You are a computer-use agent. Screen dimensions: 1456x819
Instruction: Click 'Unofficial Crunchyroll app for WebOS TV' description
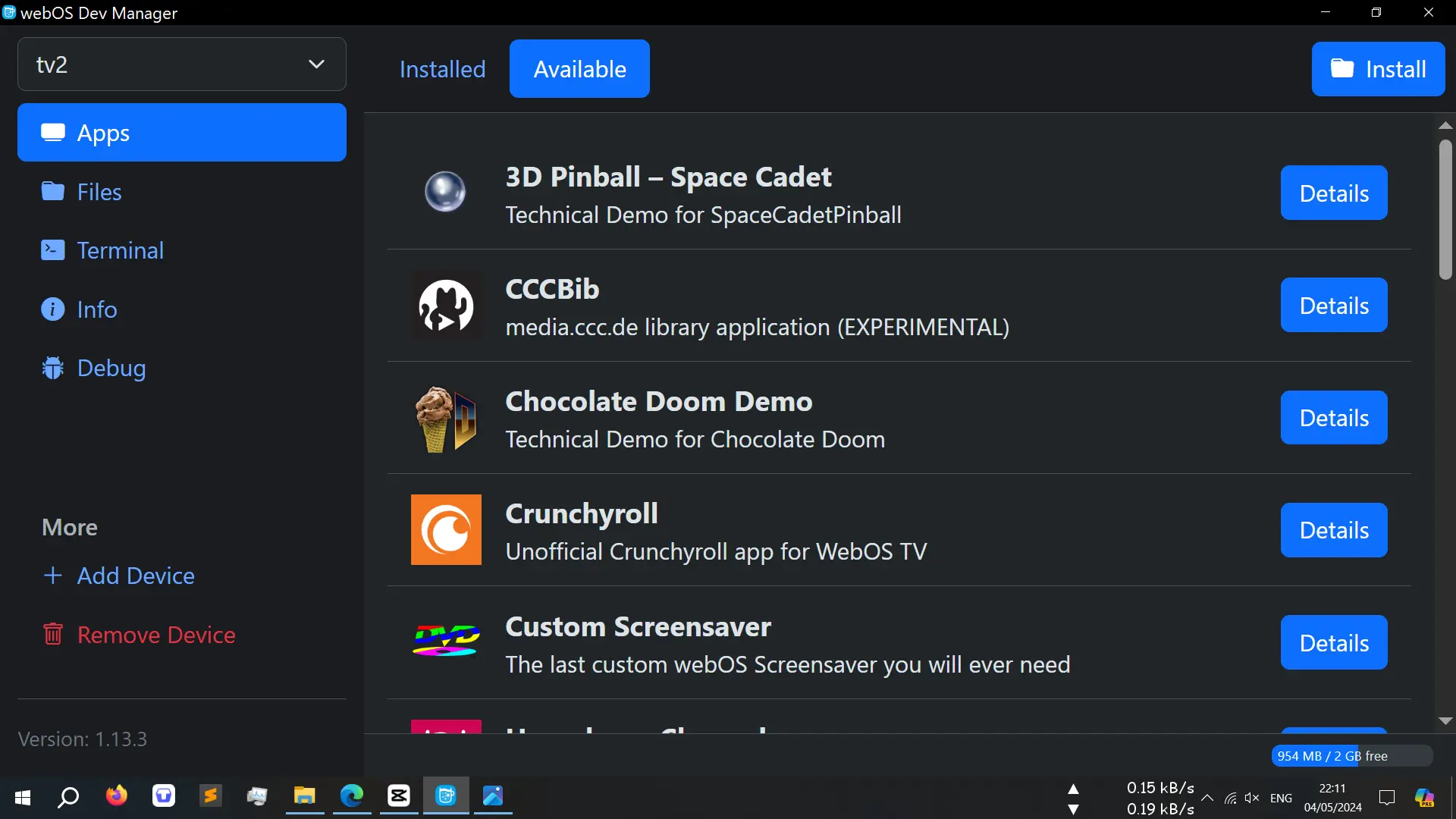pos(716,551)
